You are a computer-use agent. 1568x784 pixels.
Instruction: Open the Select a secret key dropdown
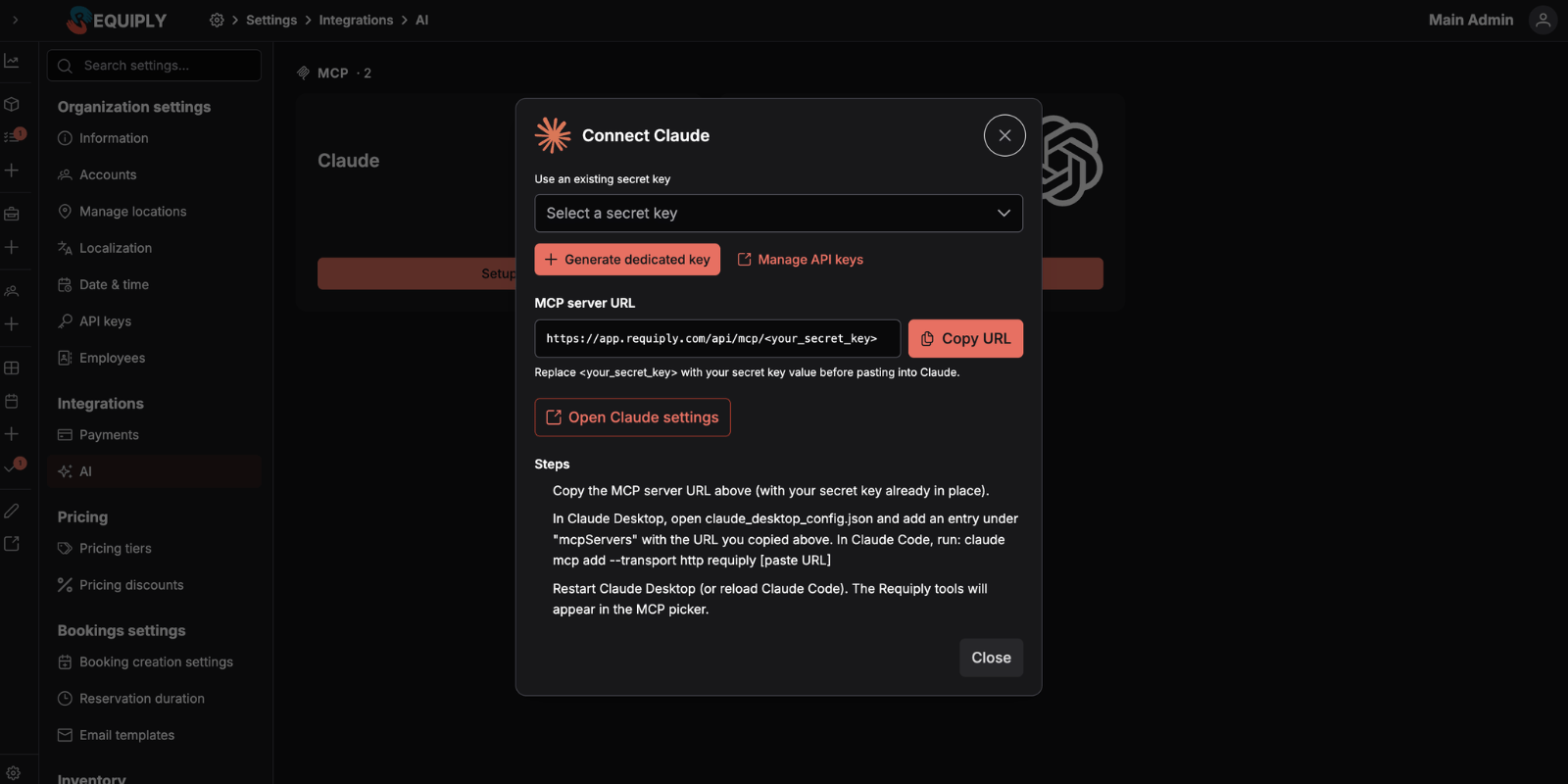tap(778, 213)
